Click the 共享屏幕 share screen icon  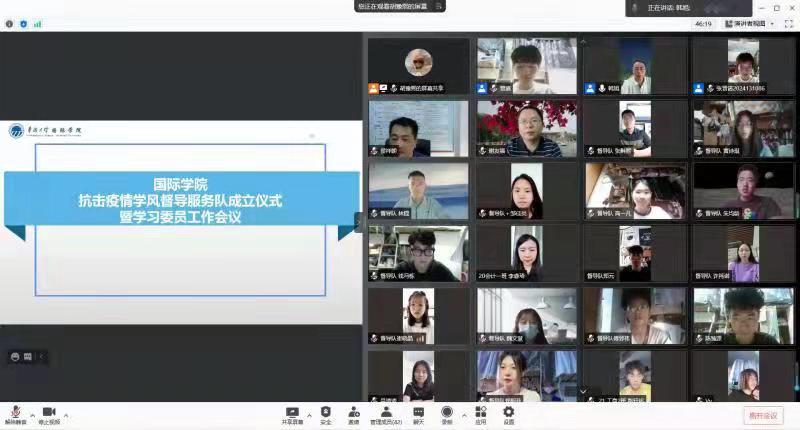tap(292, 412)
